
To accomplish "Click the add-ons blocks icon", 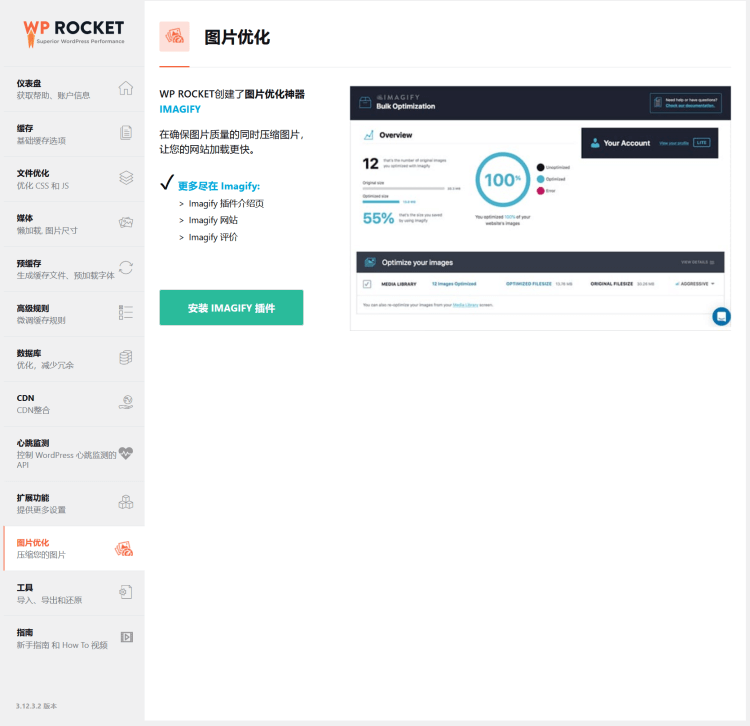I will (x=126, y=502).
